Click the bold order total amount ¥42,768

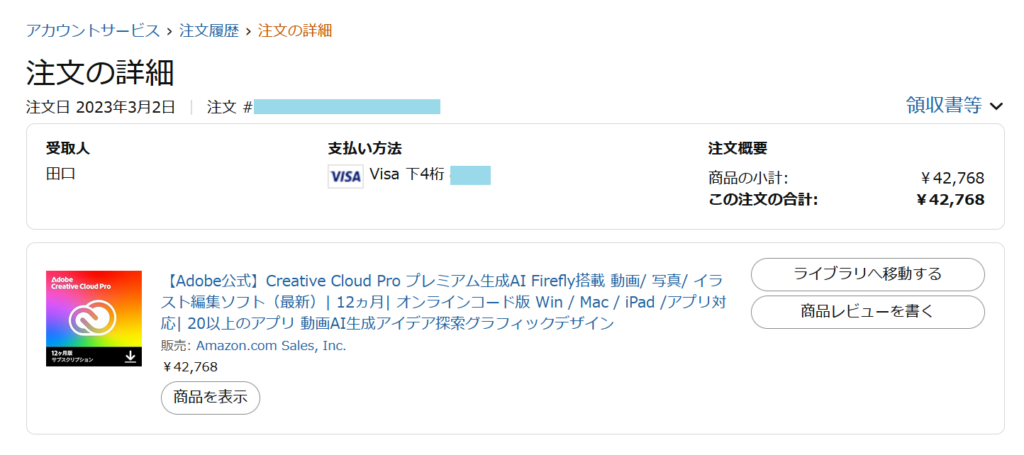point(950,199)
